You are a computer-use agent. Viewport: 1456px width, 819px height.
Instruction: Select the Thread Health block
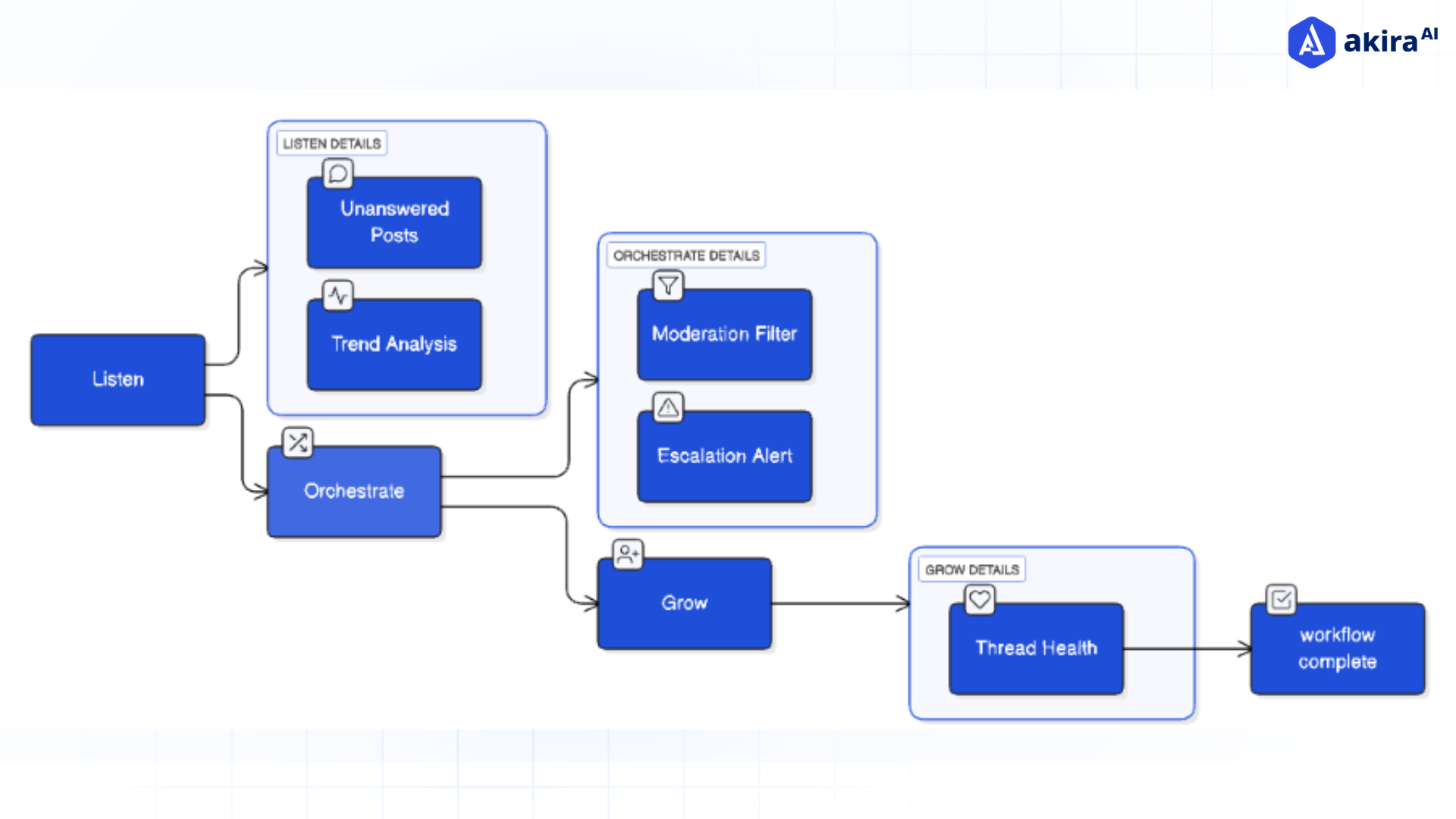1036,648
